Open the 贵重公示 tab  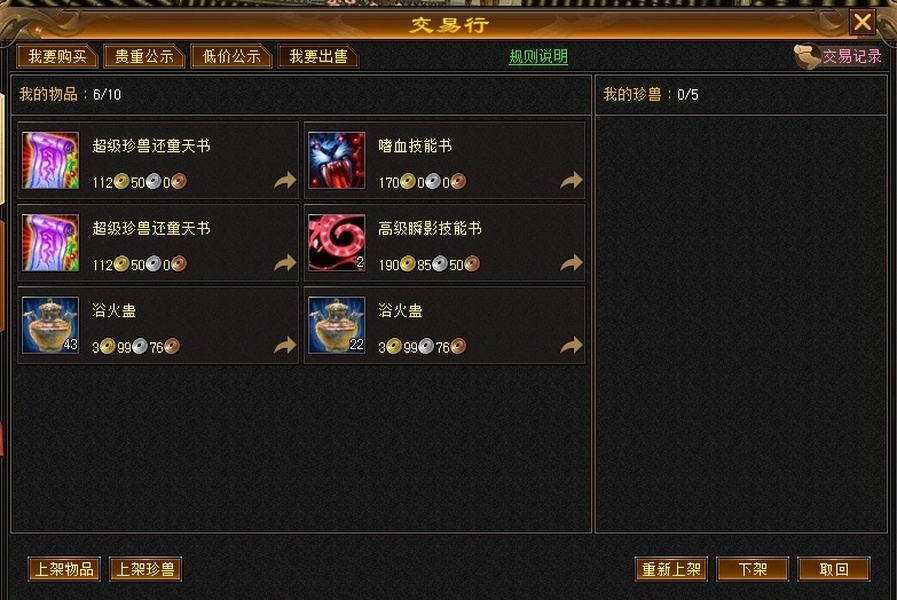(144, 57)
